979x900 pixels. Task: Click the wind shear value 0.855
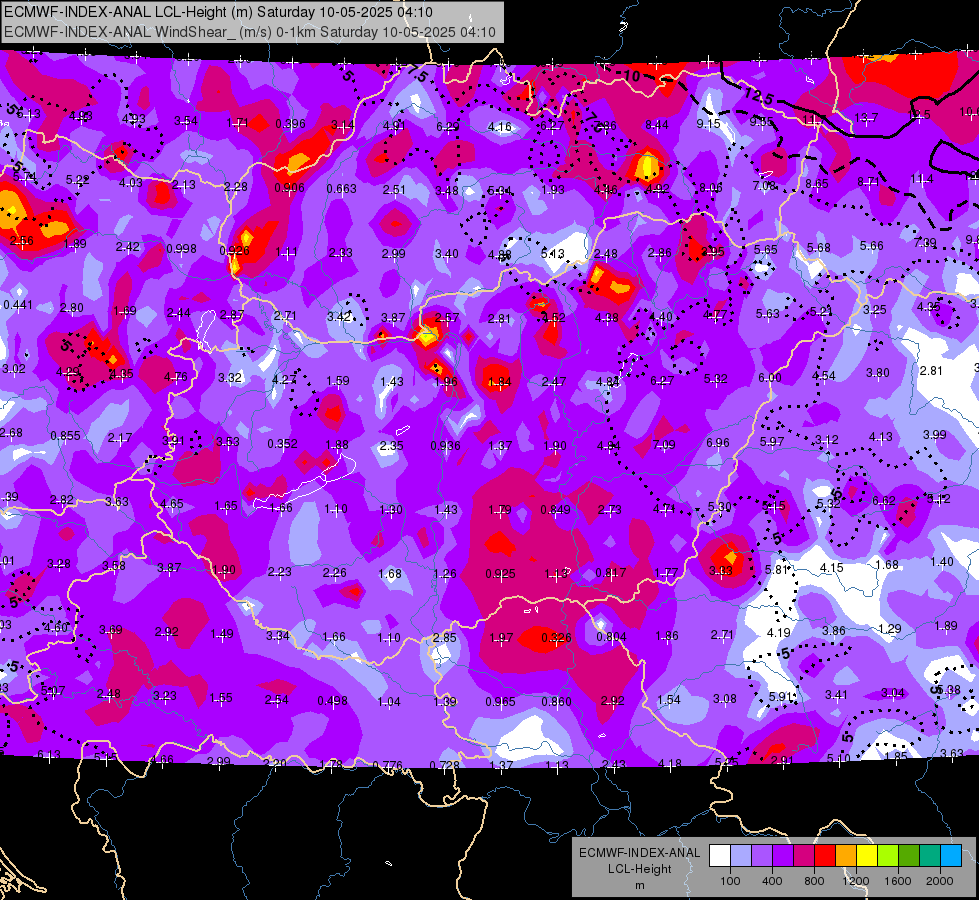point(66,435)
